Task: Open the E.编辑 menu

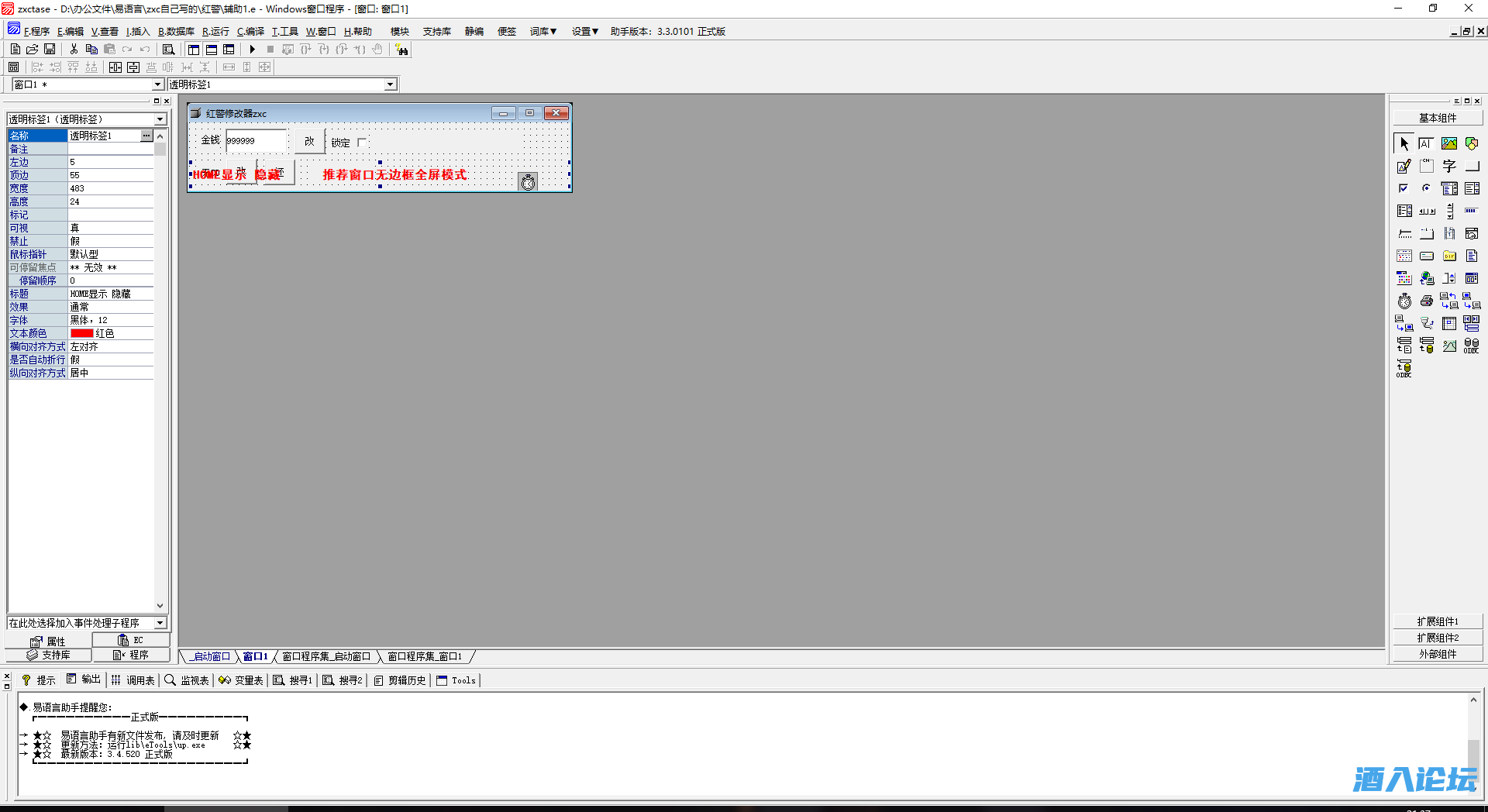Action: point(71,32)
